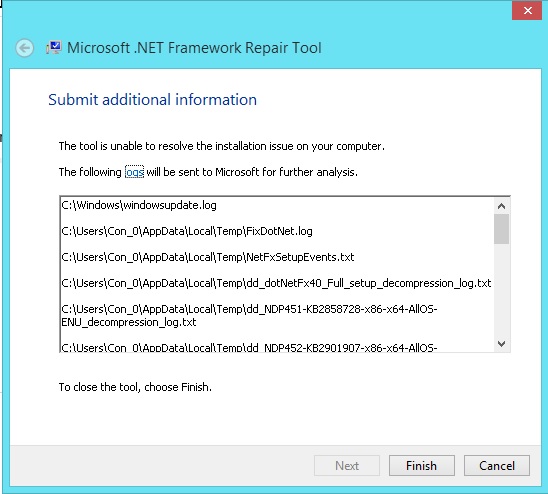Select the NDP452-KB2901907 log entry
The height and width of the screenshot is (494, 548).
[x=249, y=348]
